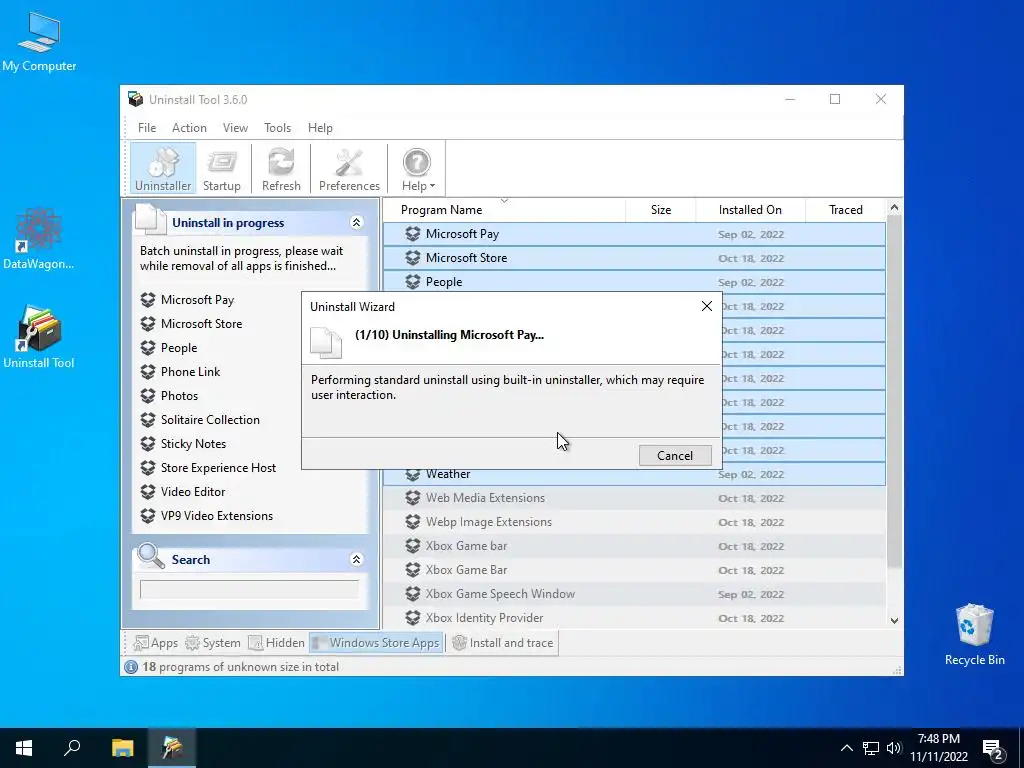This screenshot has width=1024, height=768.
Task: Open the Startup toolbar icon
Action: 221,168
